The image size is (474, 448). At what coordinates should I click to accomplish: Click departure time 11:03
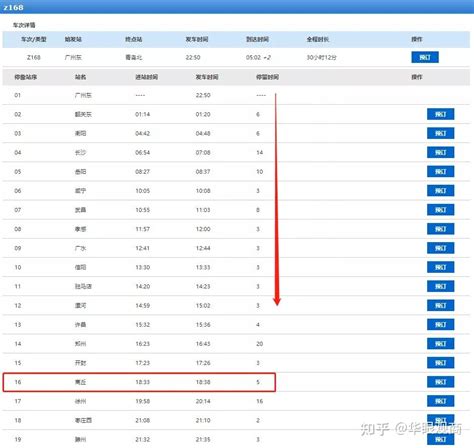coord(203,210)
